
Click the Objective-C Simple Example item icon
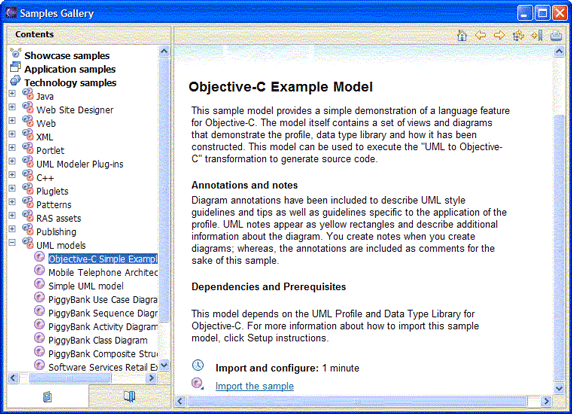click(39, 257)
